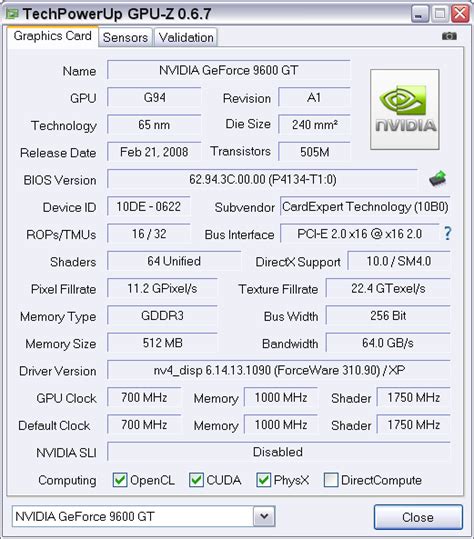The height and width of the screenshot is (539, 474).
Task: Click the GPU field showing G94
Action: pyautogui.click(x=154, y=97)
